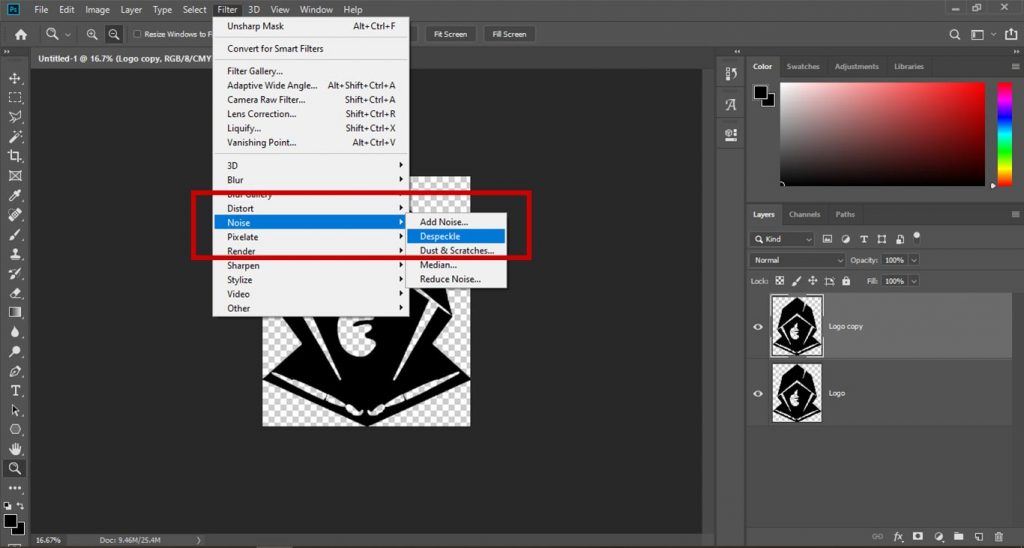This screenshot has width=1024, height=548.
Task: Create new fill or adjustment layer
Action: (x=938, y=536)
